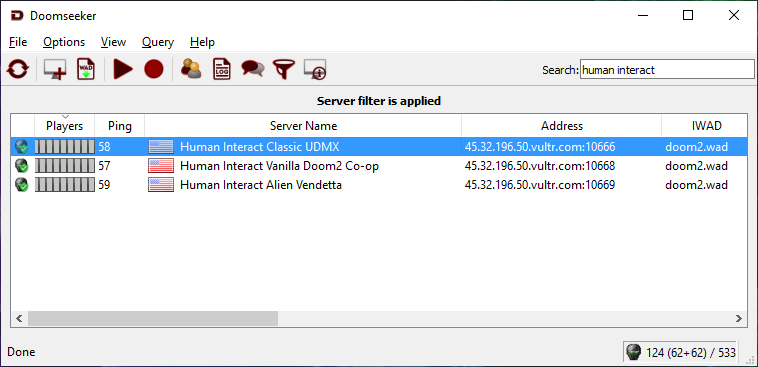The width and height of the screenshot is (758, 367).
Task: Start game with the play triangle icon
Action: (123, 69)
